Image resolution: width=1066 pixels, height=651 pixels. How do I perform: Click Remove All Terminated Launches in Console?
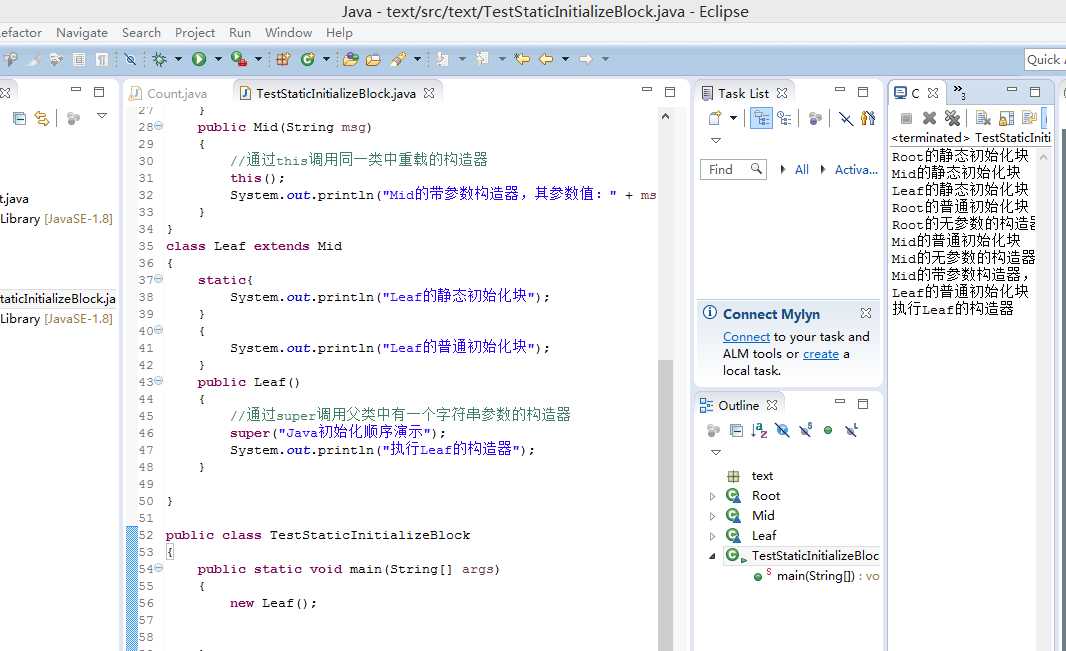(x=952, y=118)
